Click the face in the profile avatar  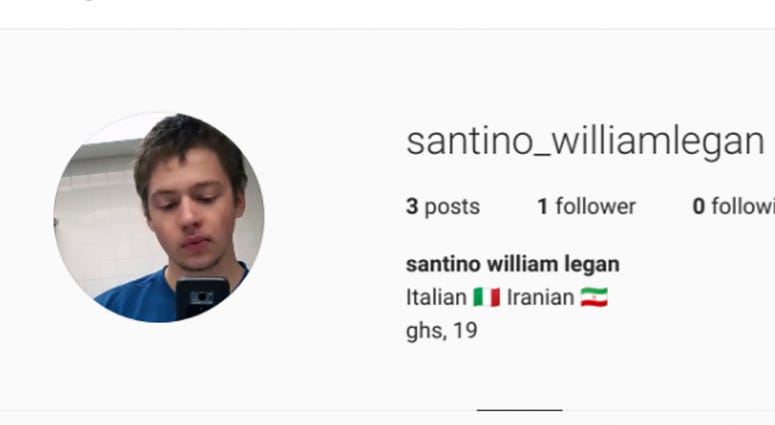(x=193, y=212)
